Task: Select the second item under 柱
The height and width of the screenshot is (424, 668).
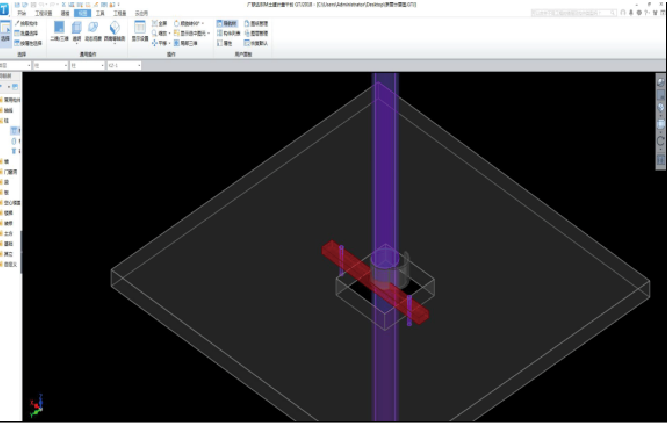Action: pyautogui.click(x=15, y=141)
